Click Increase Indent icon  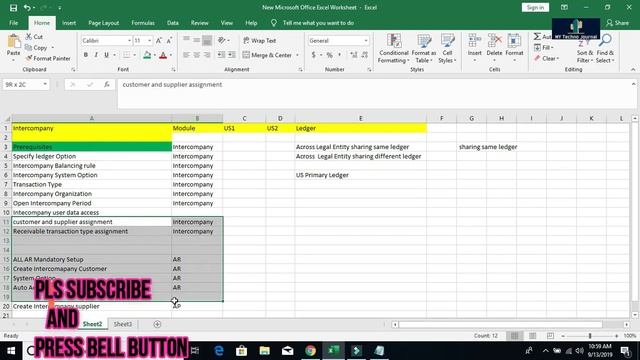tap(231, 55)
